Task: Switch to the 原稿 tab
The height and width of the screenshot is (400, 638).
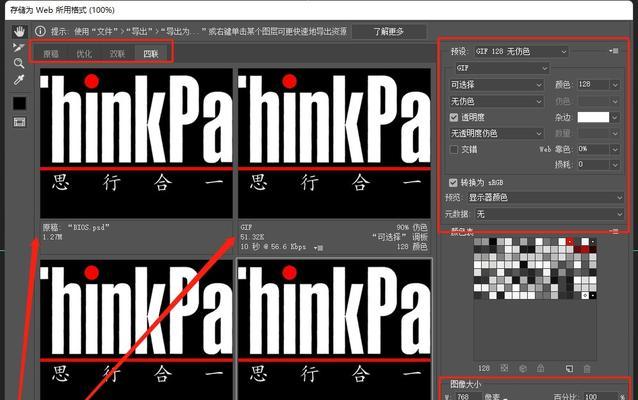Action: pos(51,54)
